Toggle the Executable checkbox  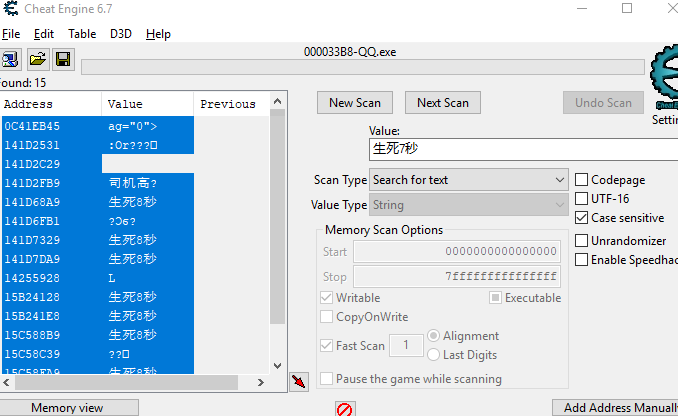coord(496,298)
